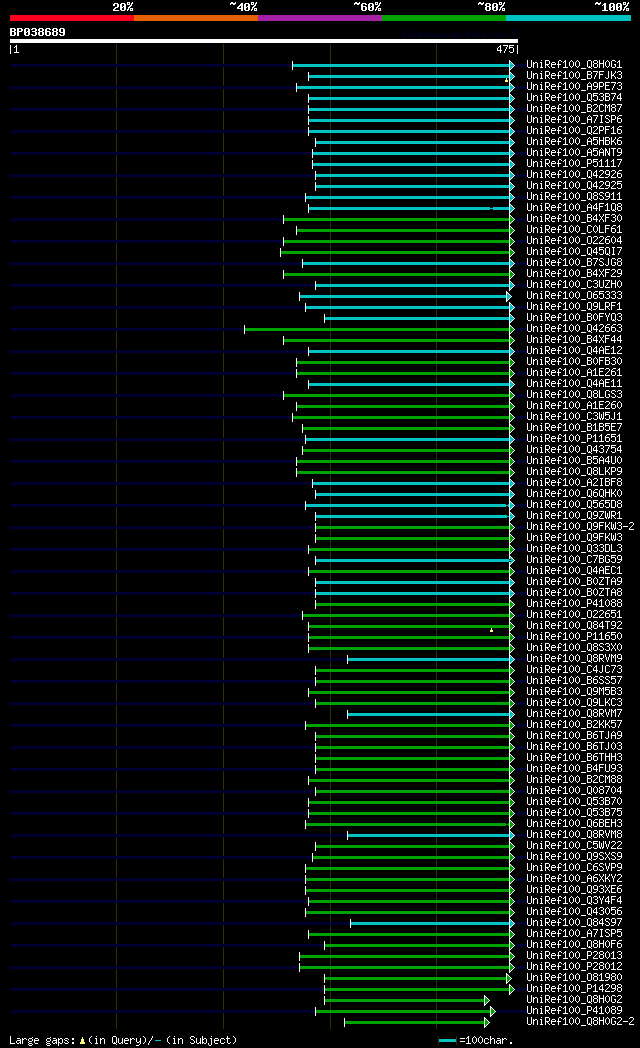This screenshot has width=640, height=1048.
Task: Select the UniRef100_A4F1Q8 label
Action: (574, 208)
